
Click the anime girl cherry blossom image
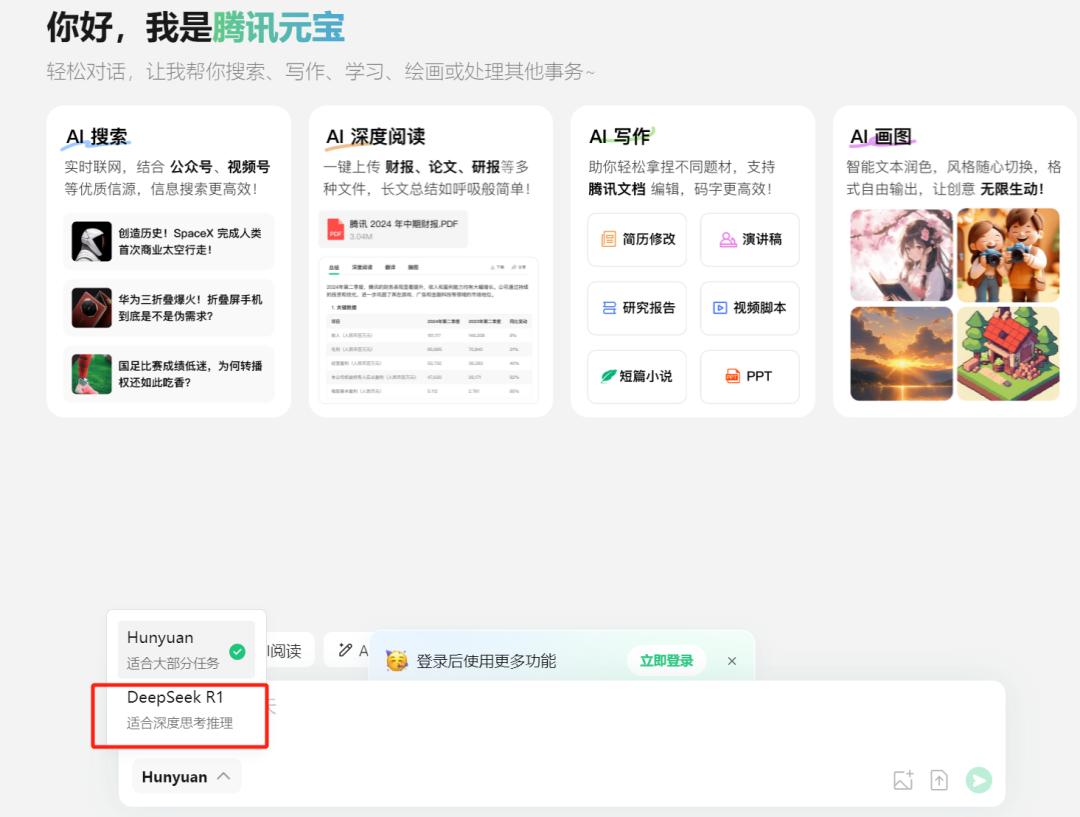(x=901, y=255)
